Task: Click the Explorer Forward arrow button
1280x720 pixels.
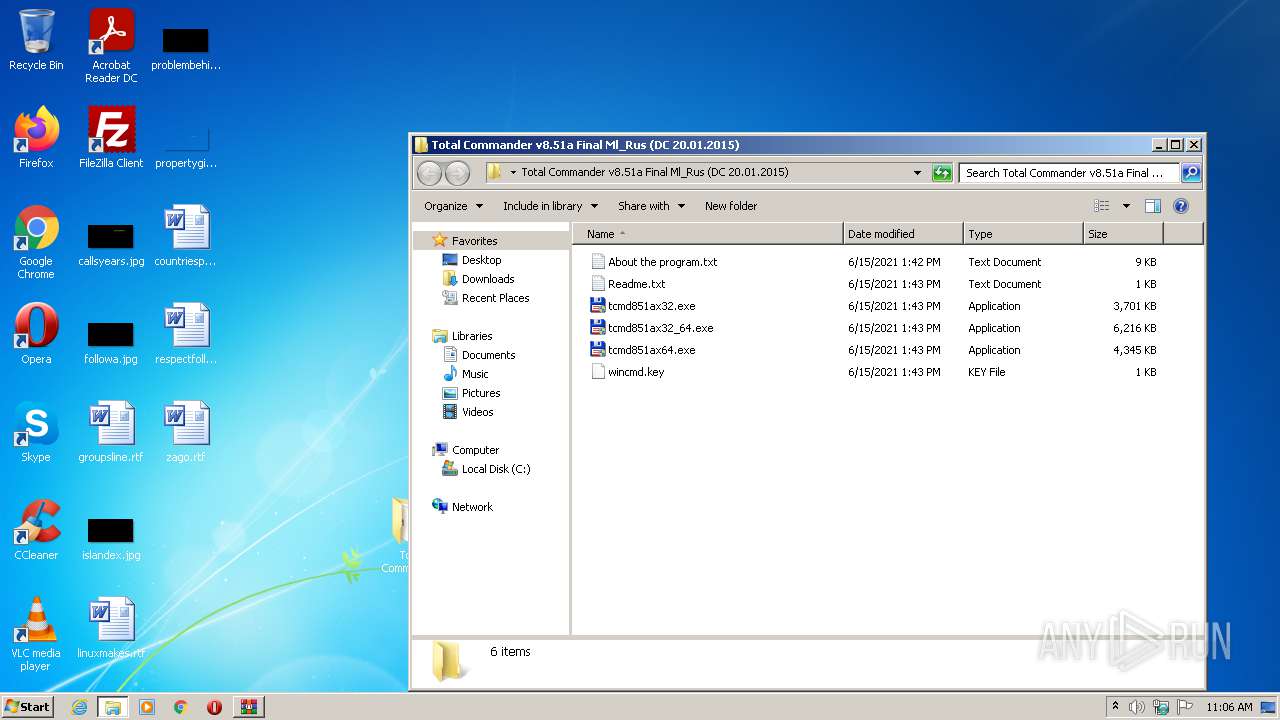Action: pyautogui.click(x=457, y=173)
